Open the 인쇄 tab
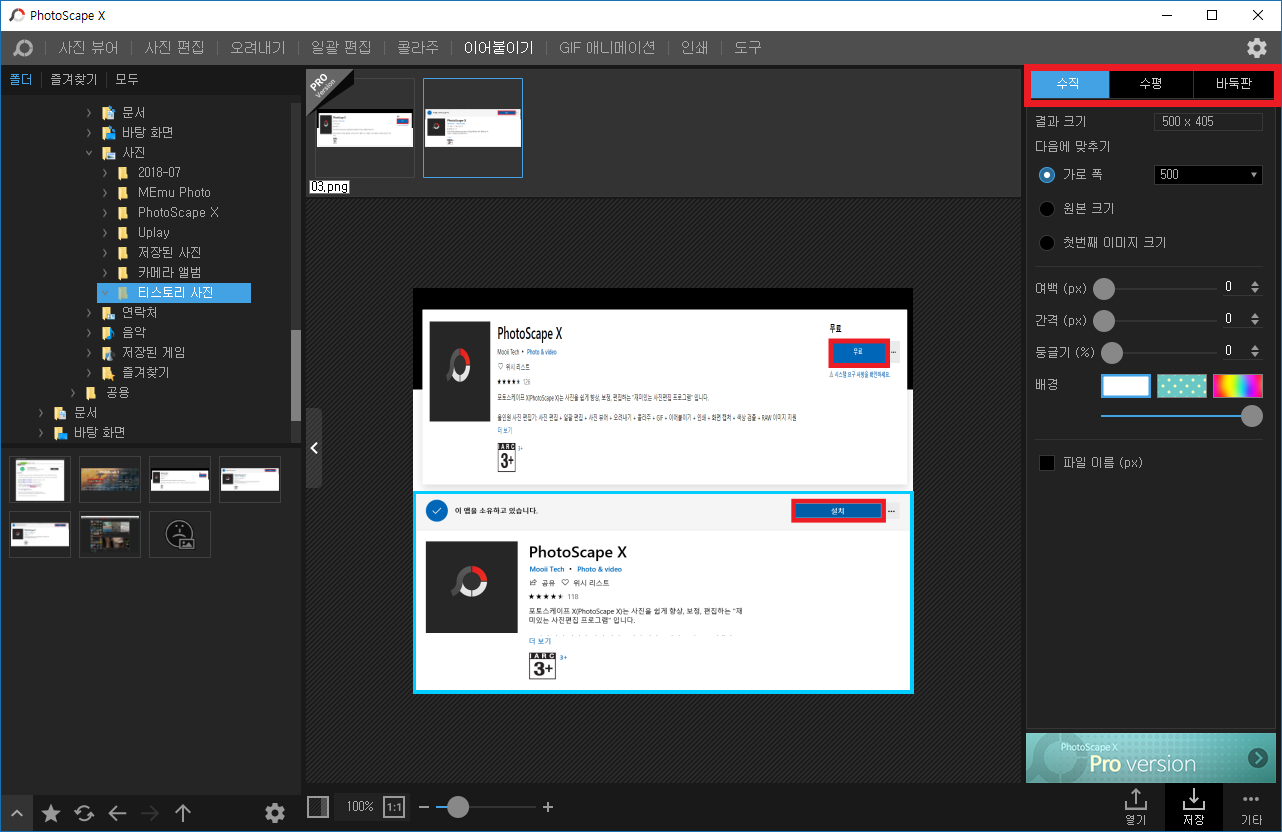This screenshot has width=1282, height=832. tap(695, 48)
